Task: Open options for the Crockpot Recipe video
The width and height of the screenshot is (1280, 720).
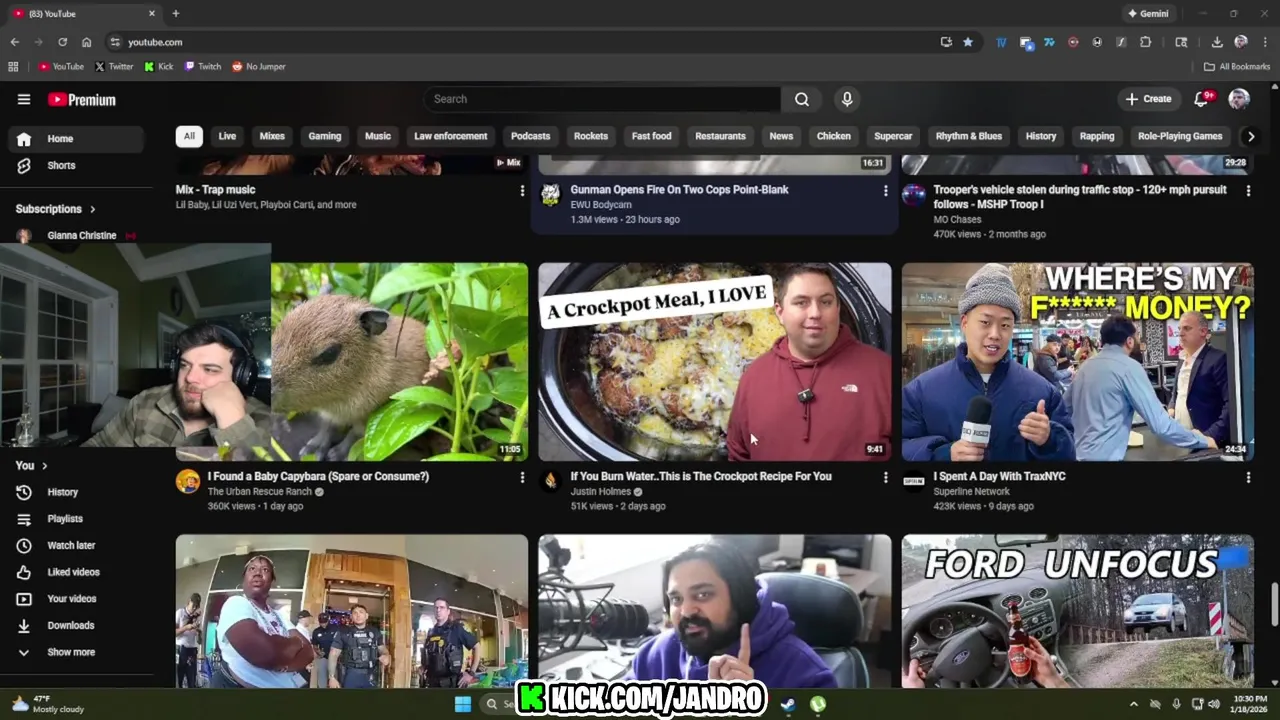Action: coord(885,478)
